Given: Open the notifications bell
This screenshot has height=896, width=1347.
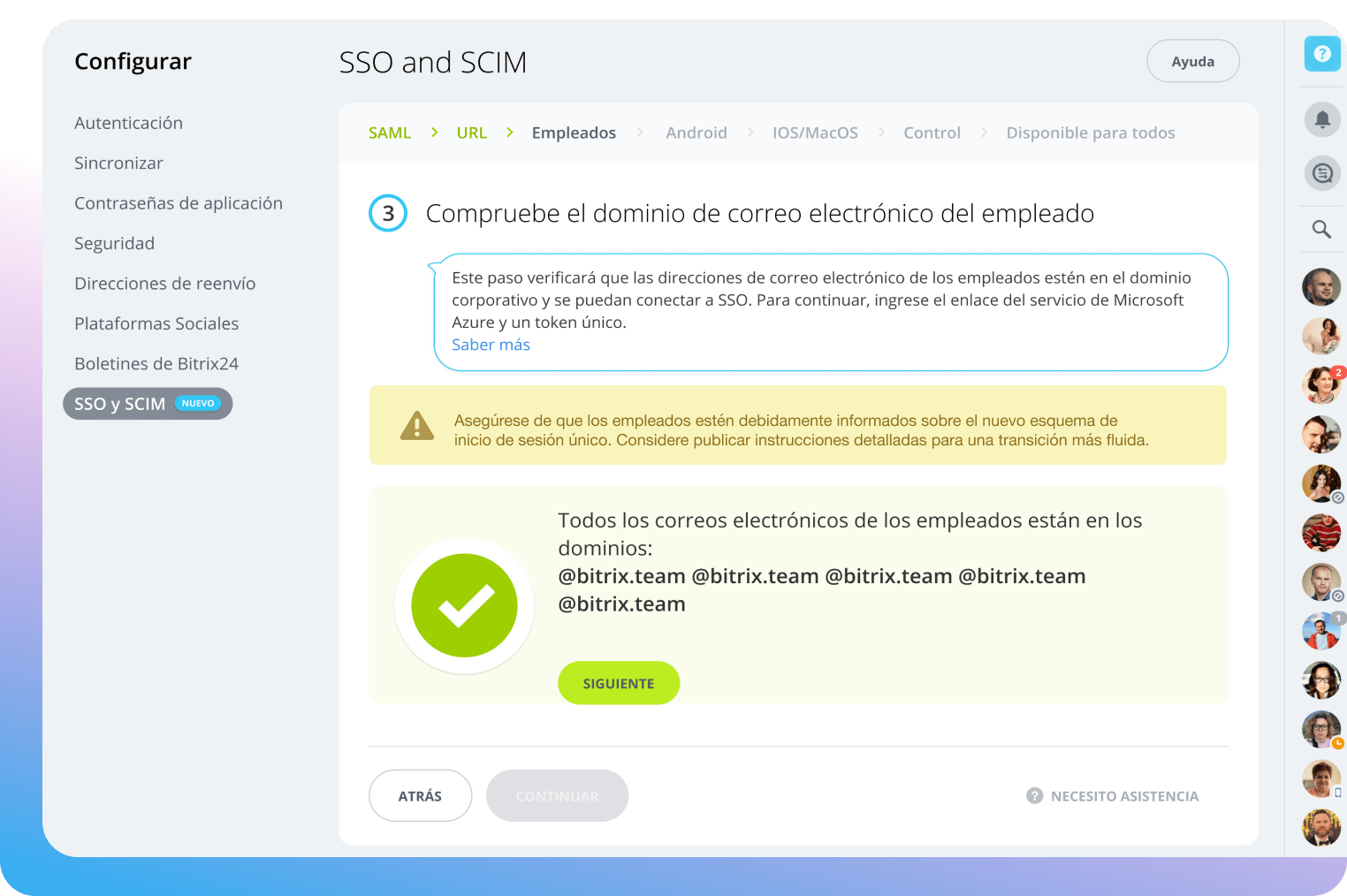Looking at the screenshot, I should click(x=1322, y=118).
